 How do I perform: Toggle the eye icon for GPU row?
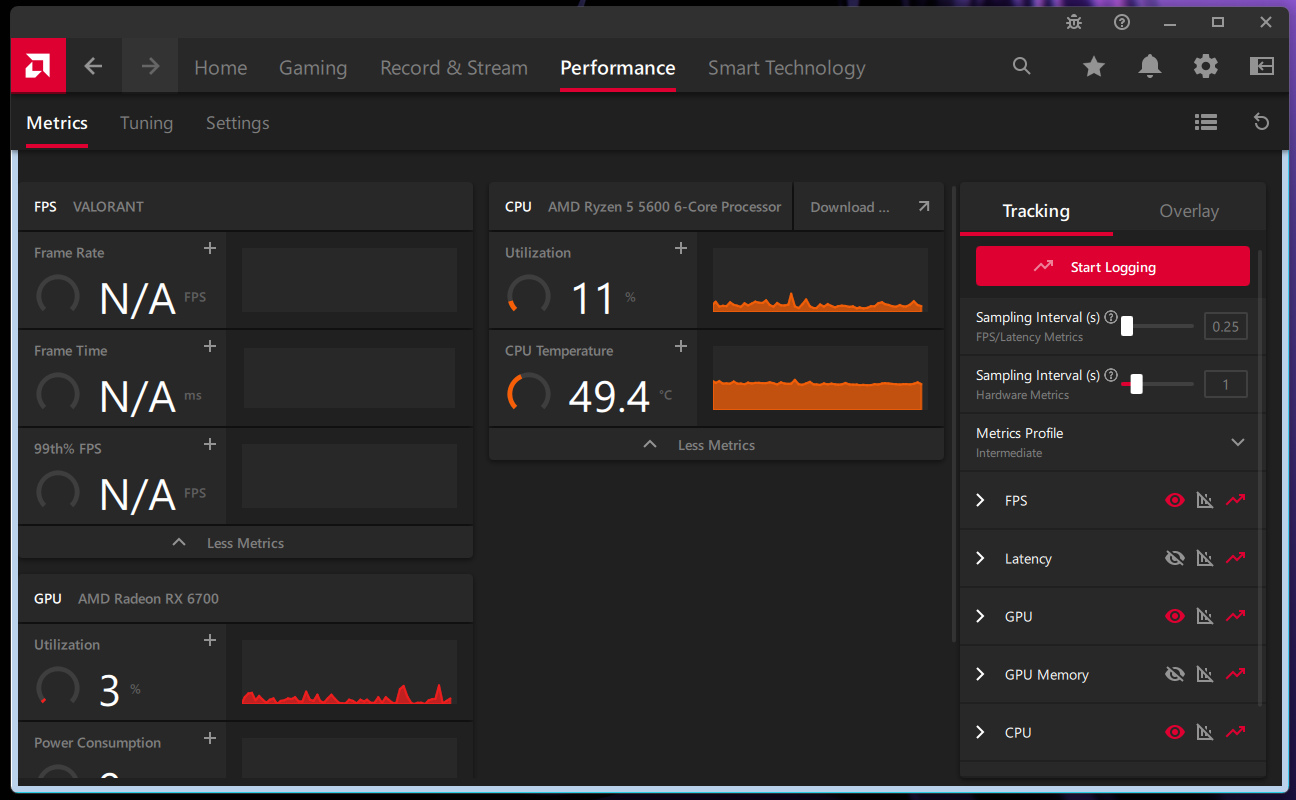point(1175,616)
